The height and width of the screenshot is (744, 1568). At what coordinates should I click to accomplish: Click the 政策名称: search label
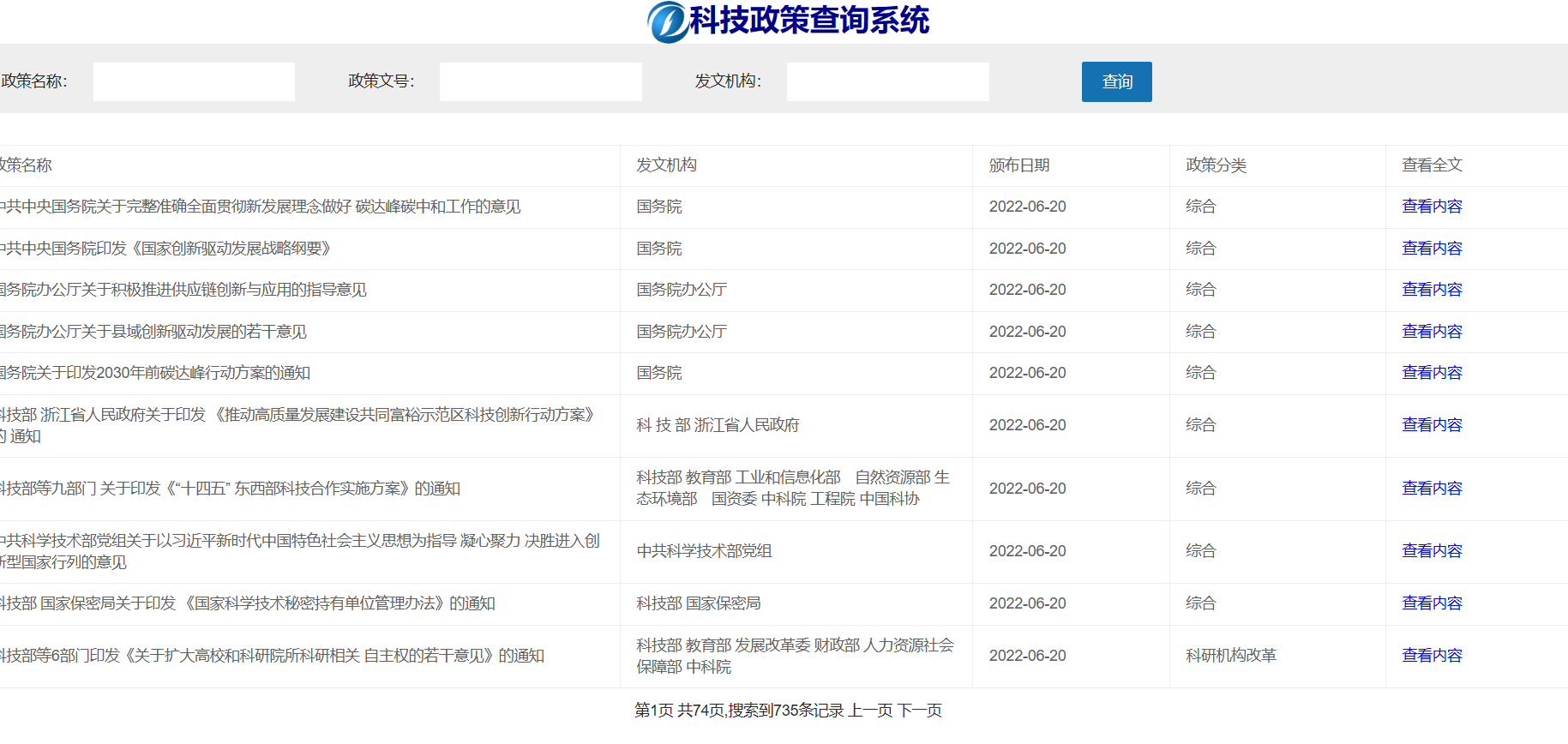click(x=34, y=81)
